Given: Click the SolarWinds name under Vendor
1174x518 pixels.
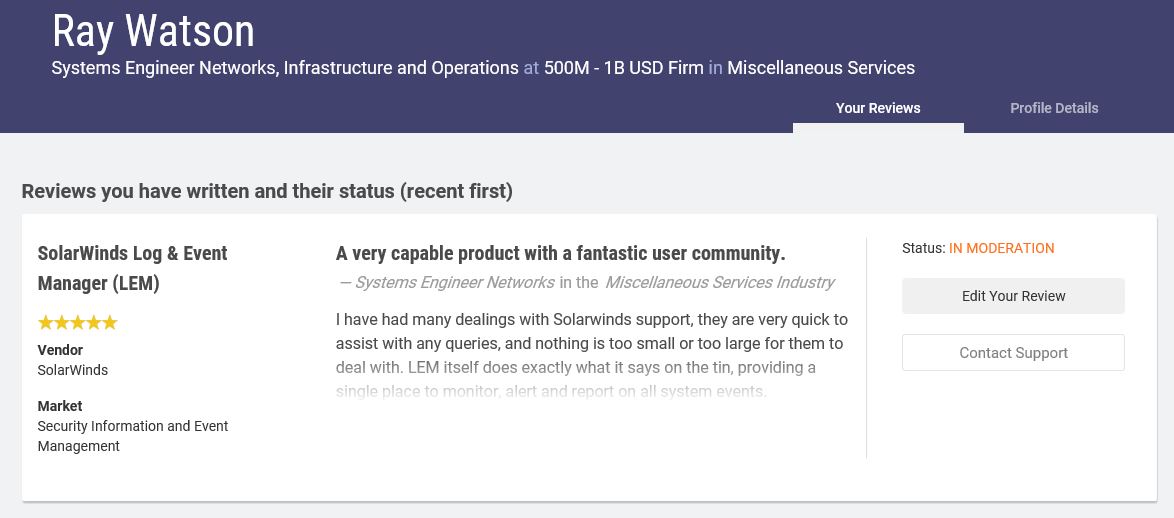Looking at the screenshot, I should 72,370.
